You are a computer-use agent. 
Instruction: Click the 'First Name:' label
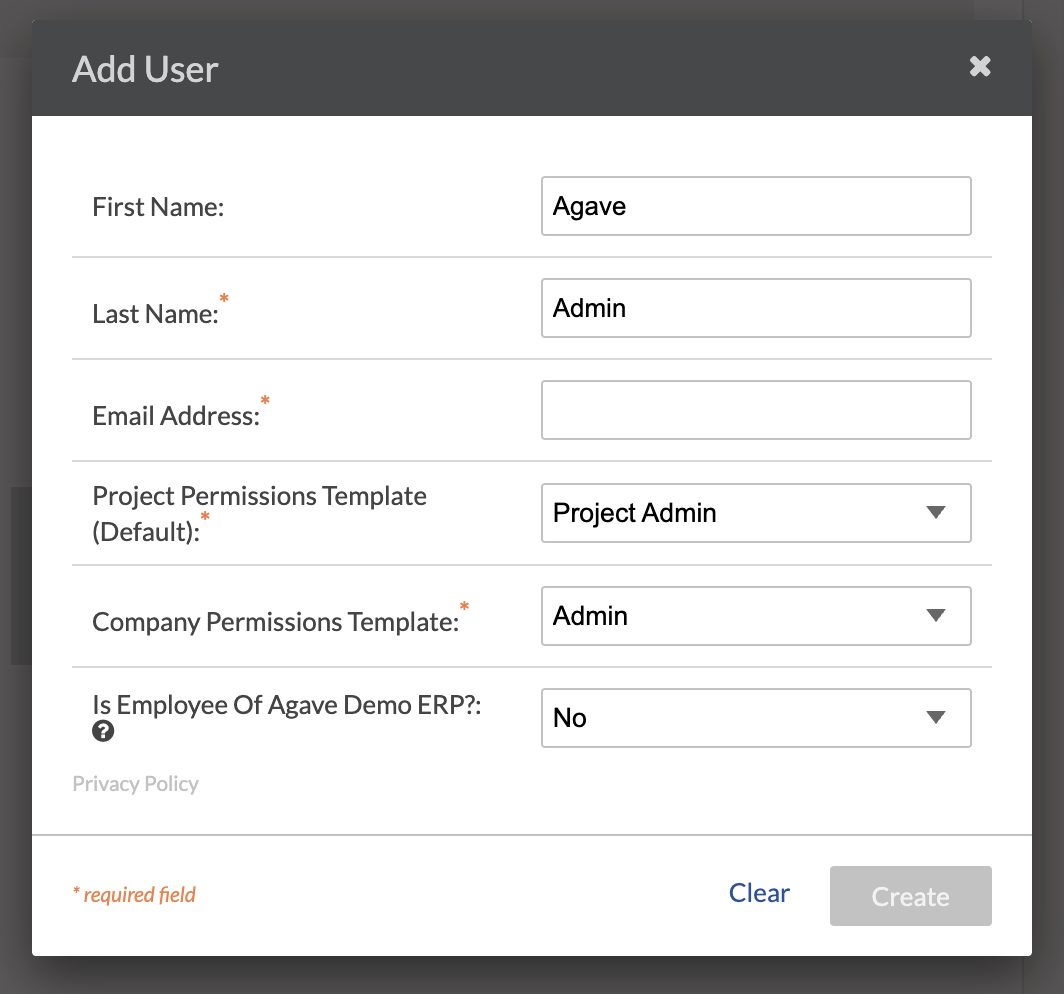point(158,207)
